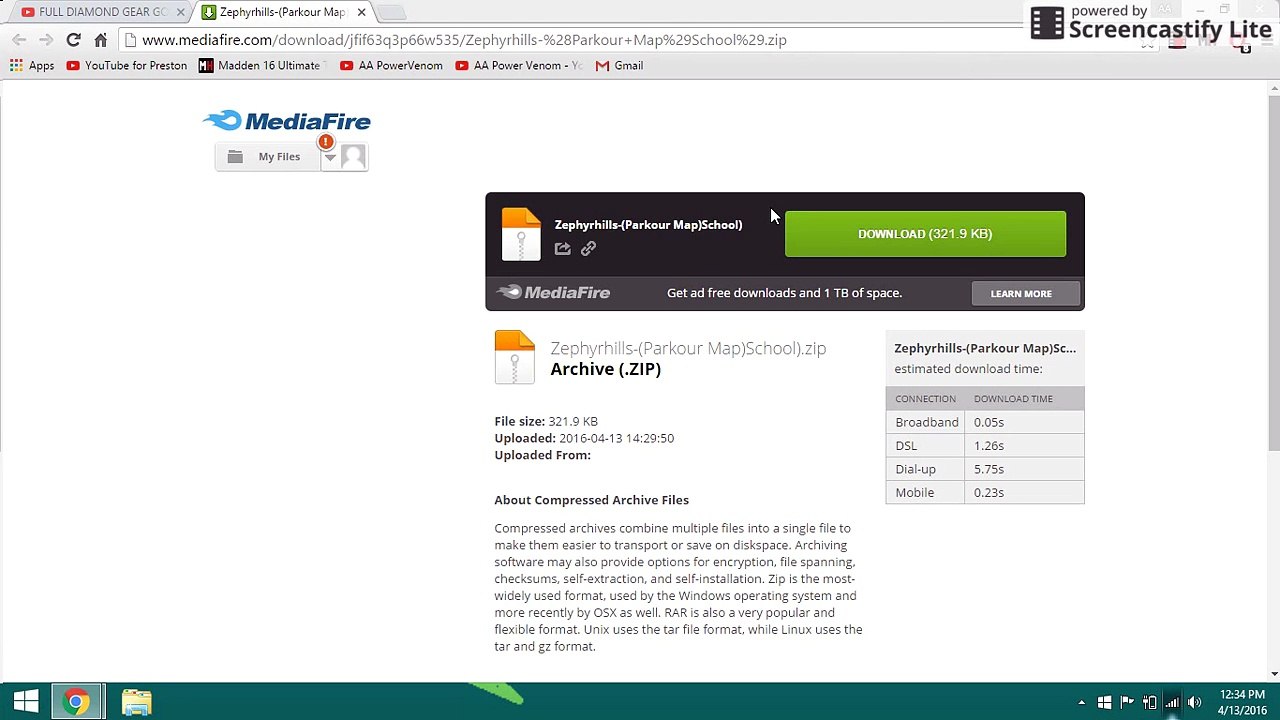This screenshot has height=720, width=1280.
Task: Click the page vertical scrollbar thumb
Action: click(1273, 275)
